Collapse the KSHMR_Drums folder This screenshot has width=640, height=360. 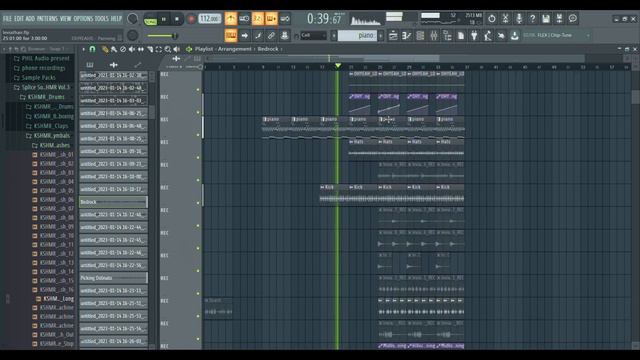[42, 97]
